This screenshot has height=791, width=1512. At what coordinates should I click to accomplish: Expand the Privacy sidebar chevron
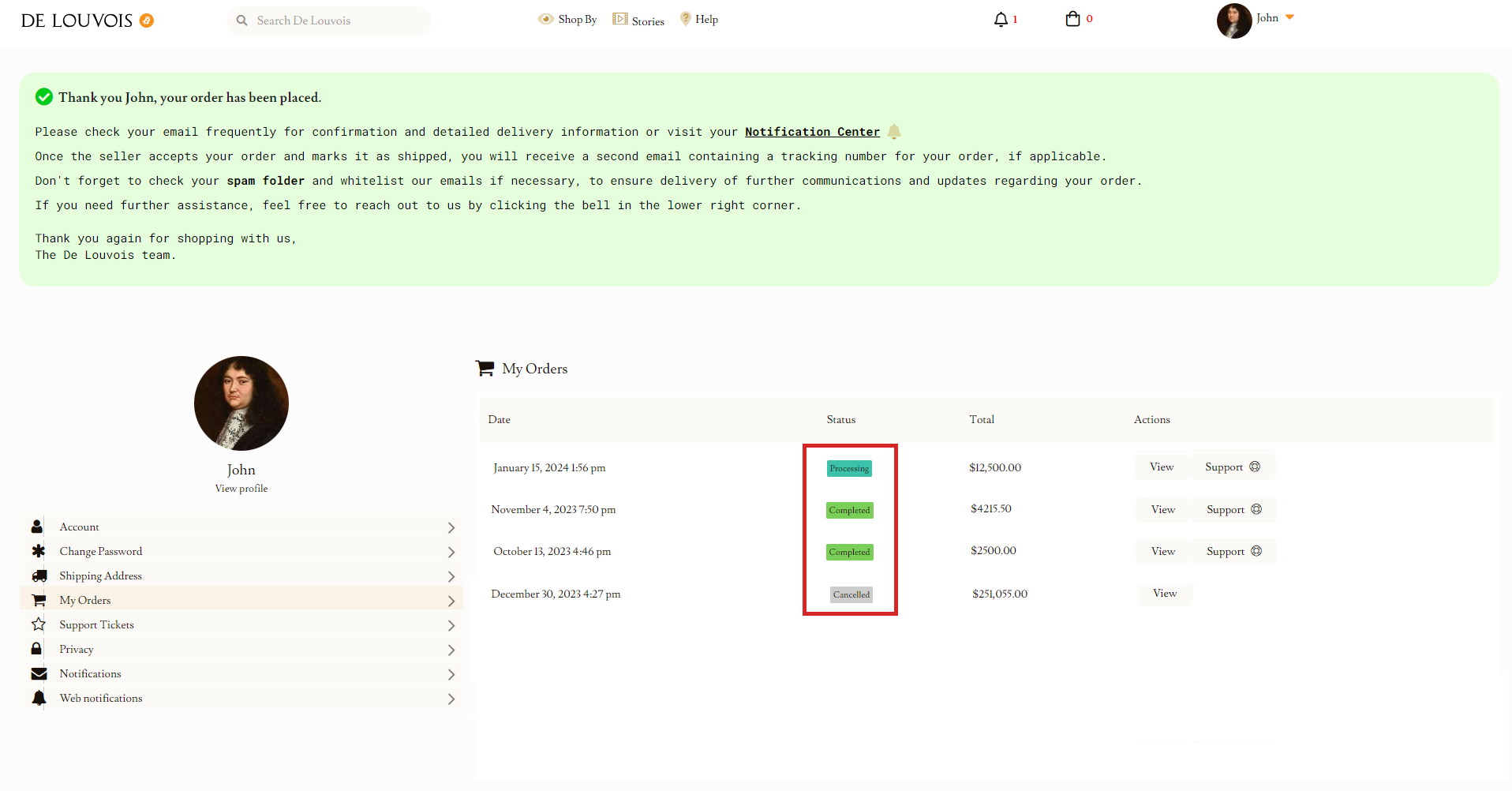tap(451, 650)
